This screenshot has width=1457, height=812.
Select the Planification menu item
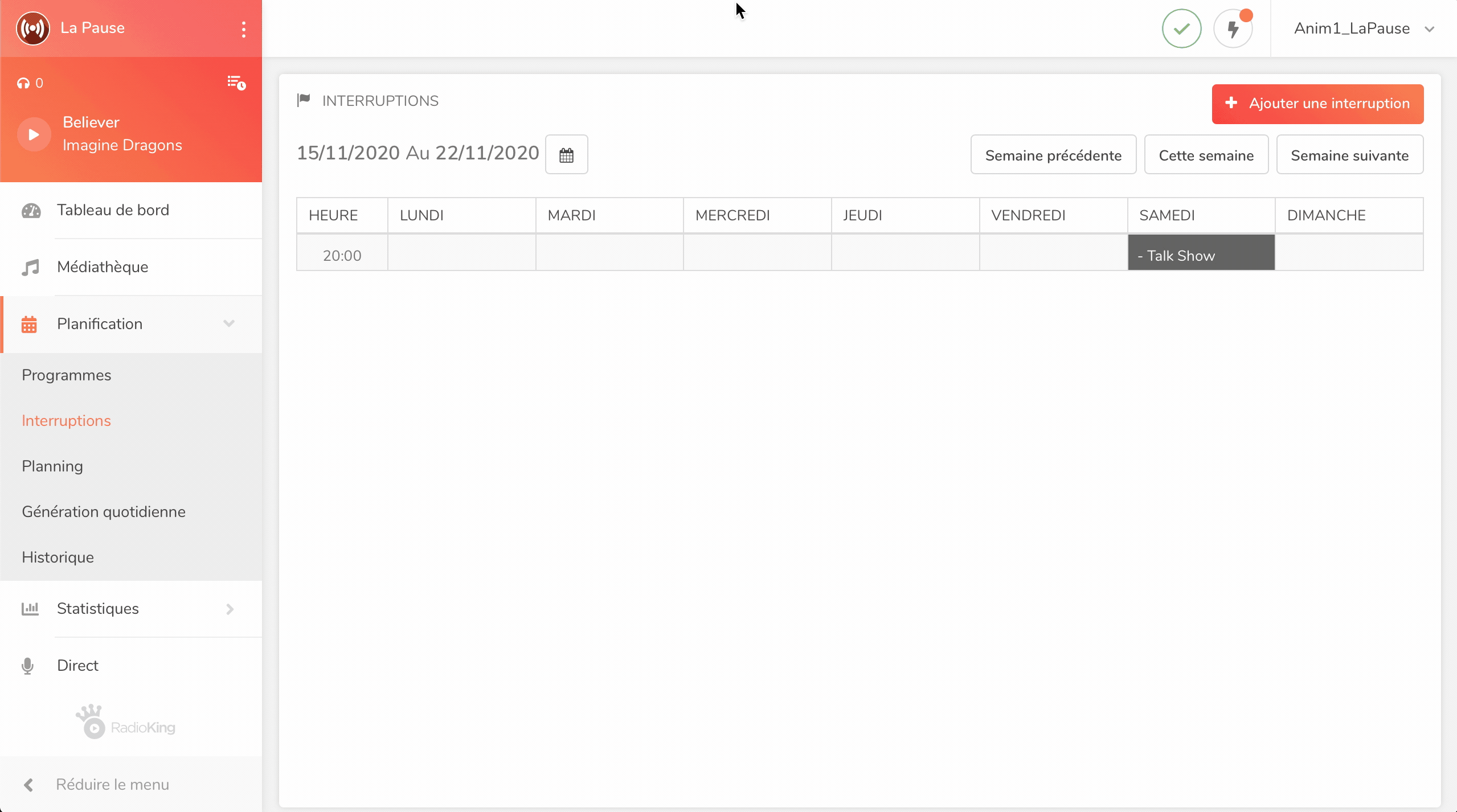[131, 324]
